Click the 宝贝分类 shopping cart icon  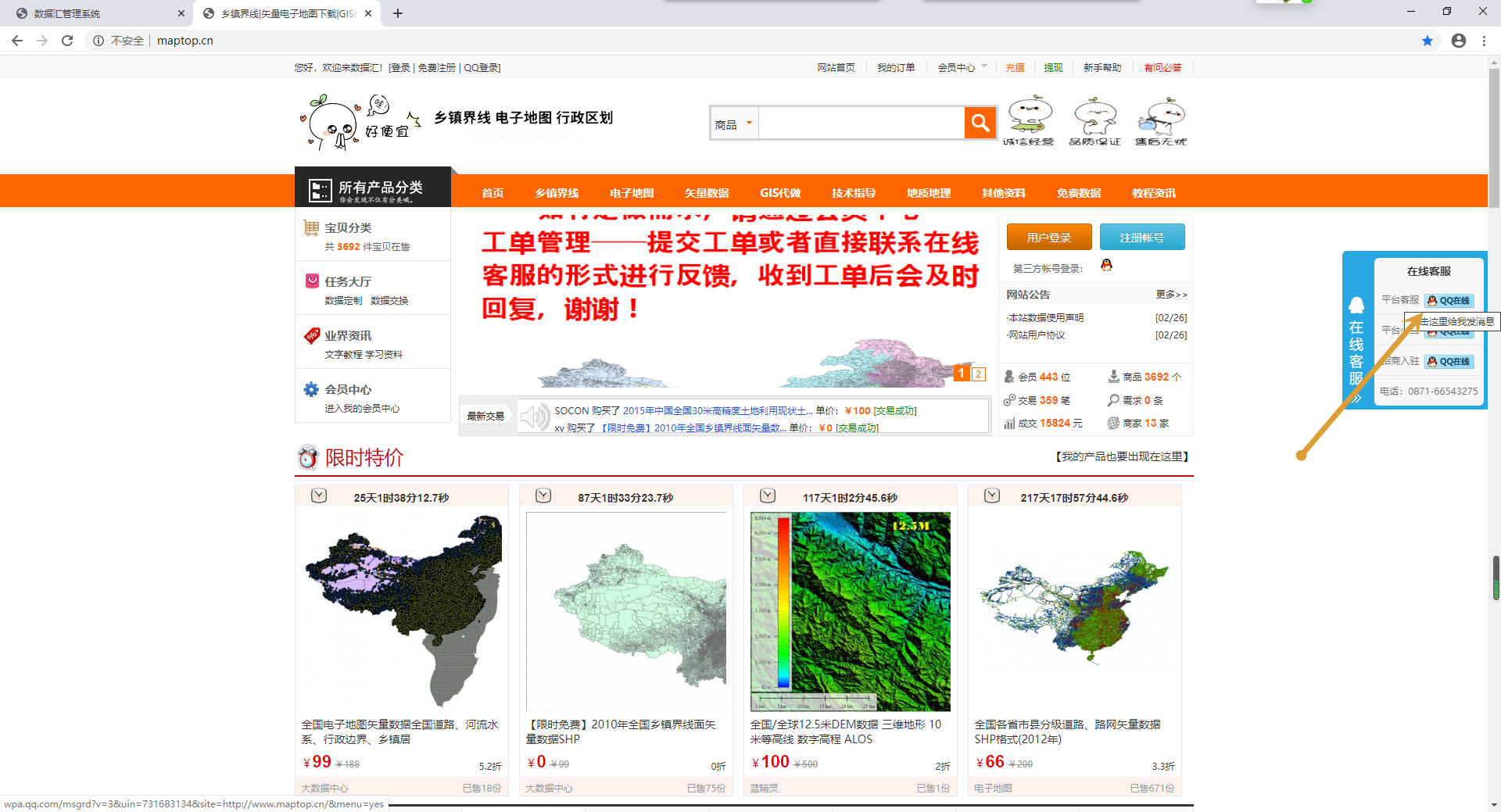311,228
